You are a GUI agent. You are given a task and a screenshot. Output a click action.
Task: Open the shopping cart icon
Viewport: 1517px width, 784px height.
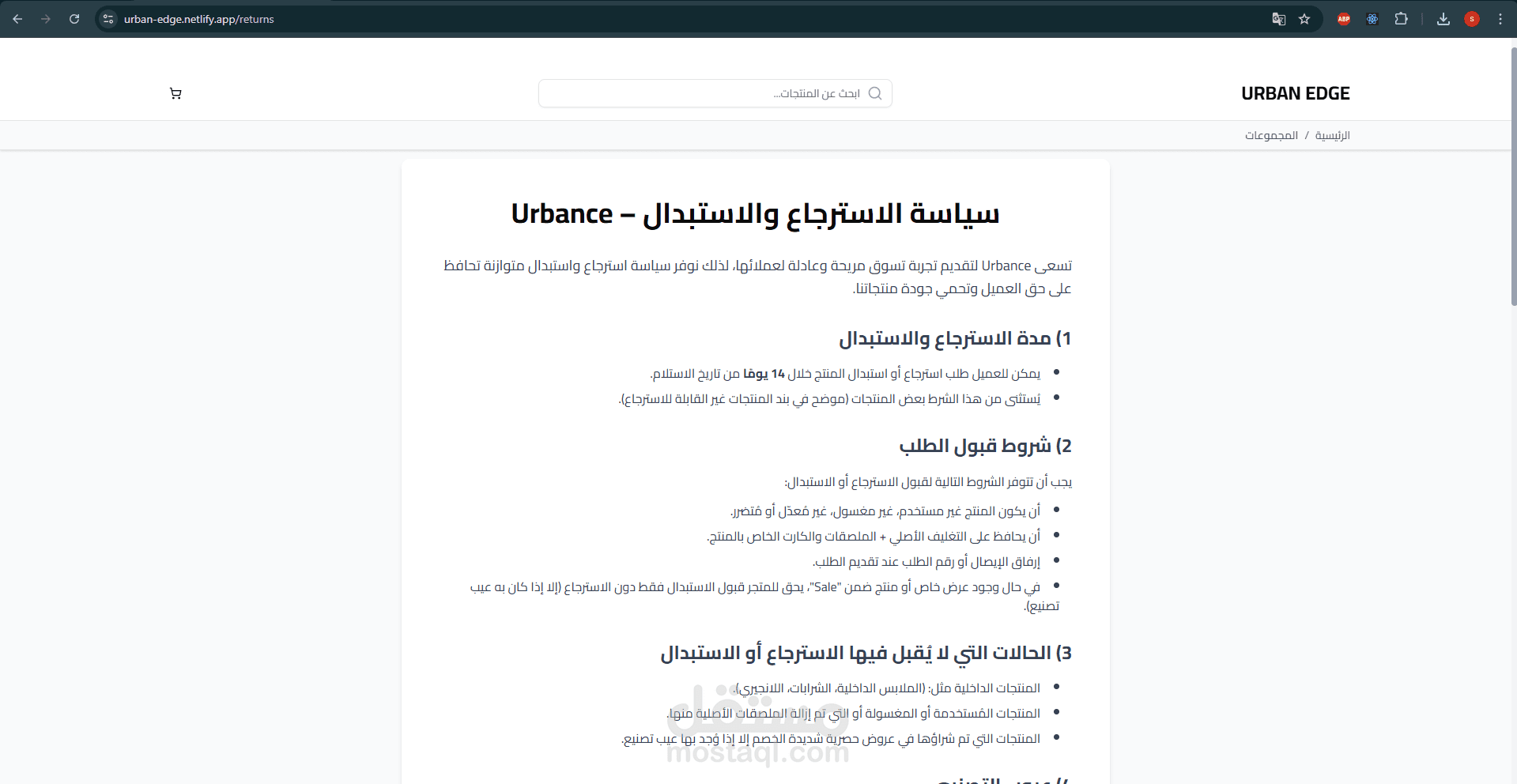click(175, 93)
